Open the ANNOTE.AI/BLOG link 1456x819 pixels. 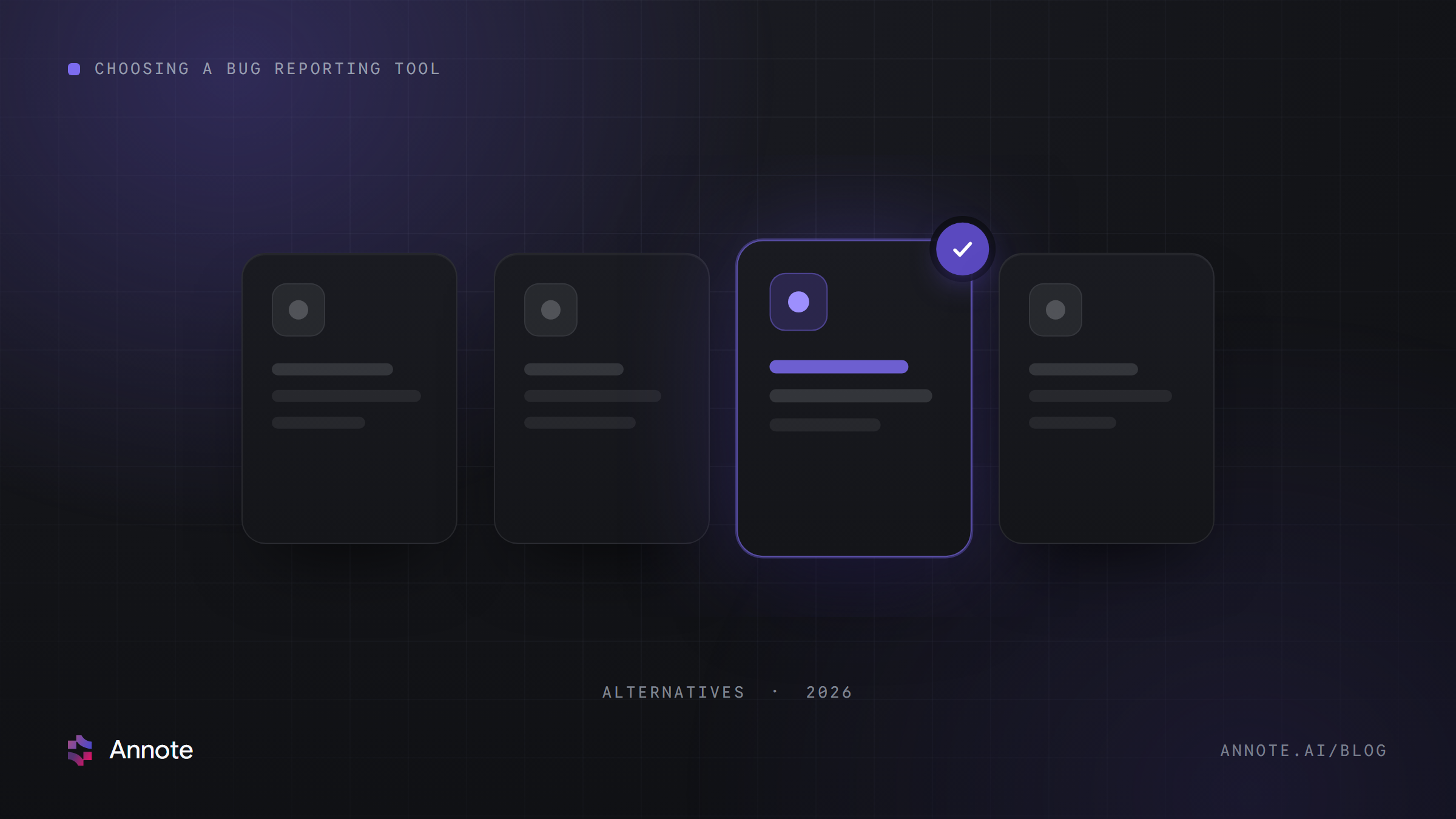pos(1303,751)
